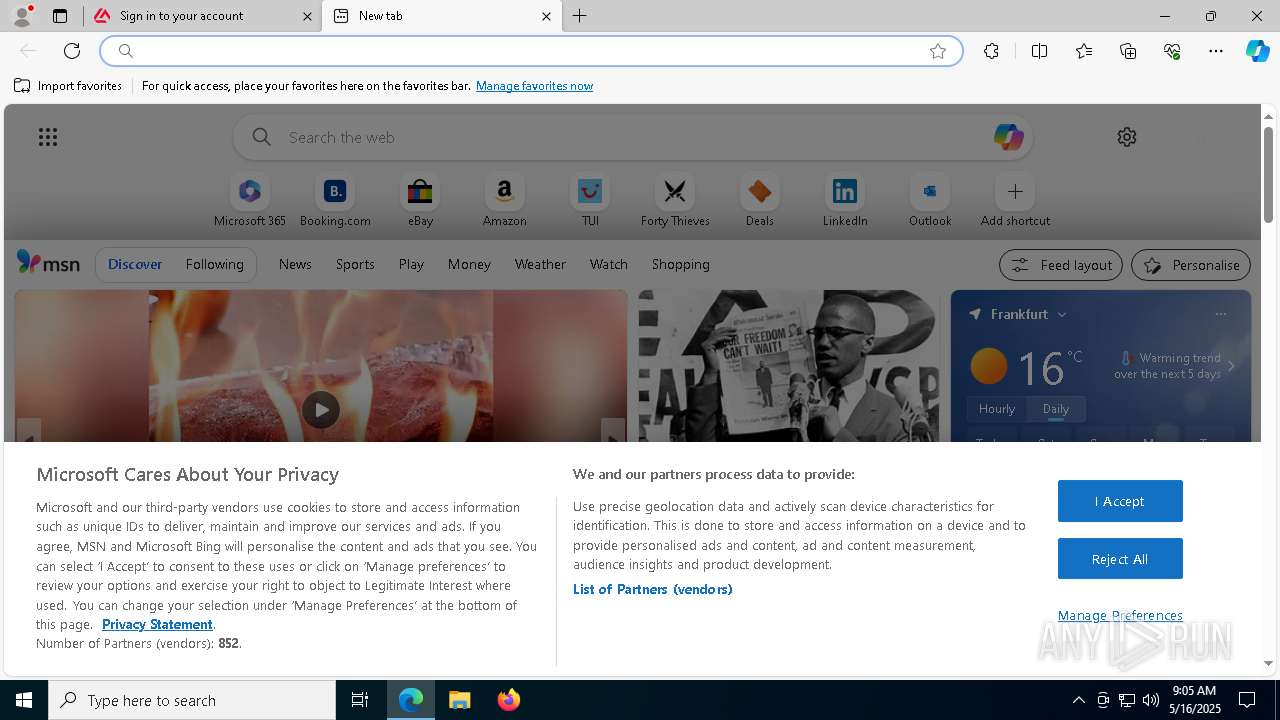Open Amazon shortcut

pyautogui.click(x=504, y=201)
